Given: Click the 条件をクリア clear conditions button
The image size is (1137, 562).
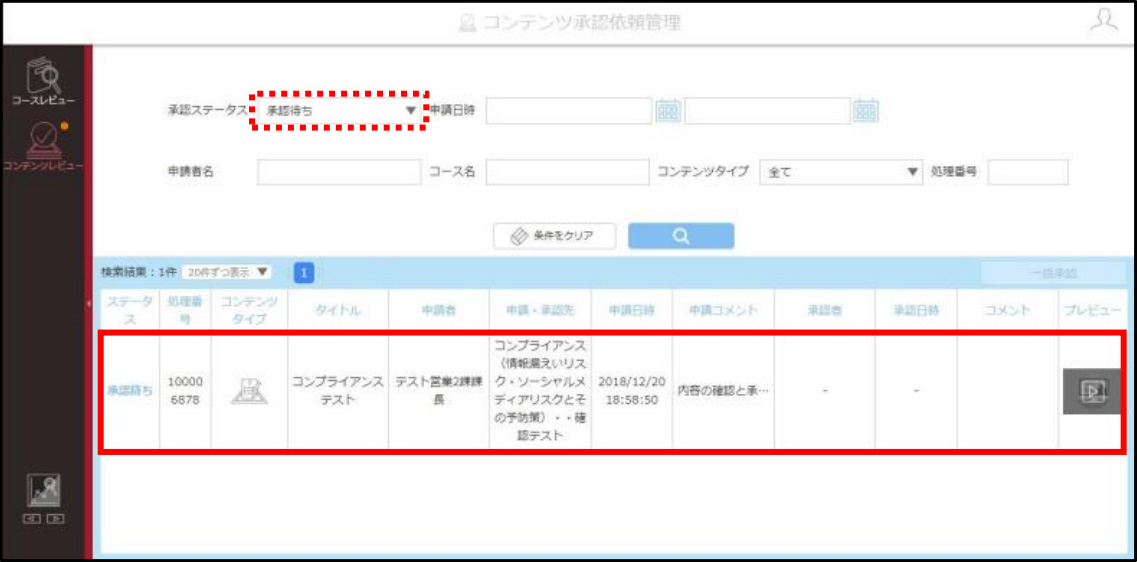Looking at the screenshot, I should coord(555,236).
